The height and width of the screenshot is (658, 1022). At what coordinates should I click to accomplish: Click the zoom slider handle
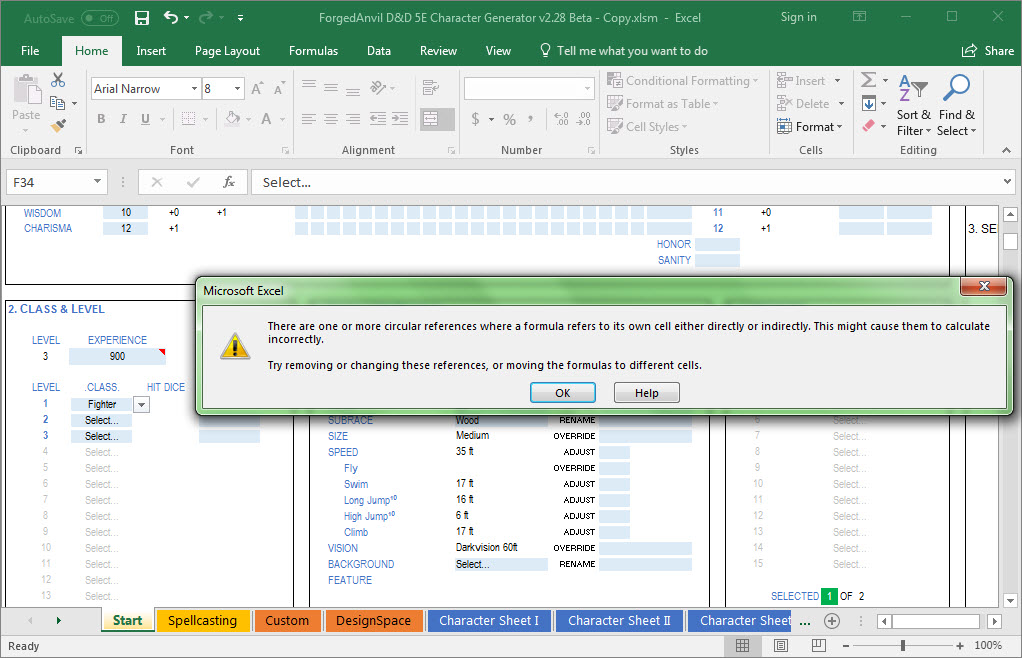903,646
